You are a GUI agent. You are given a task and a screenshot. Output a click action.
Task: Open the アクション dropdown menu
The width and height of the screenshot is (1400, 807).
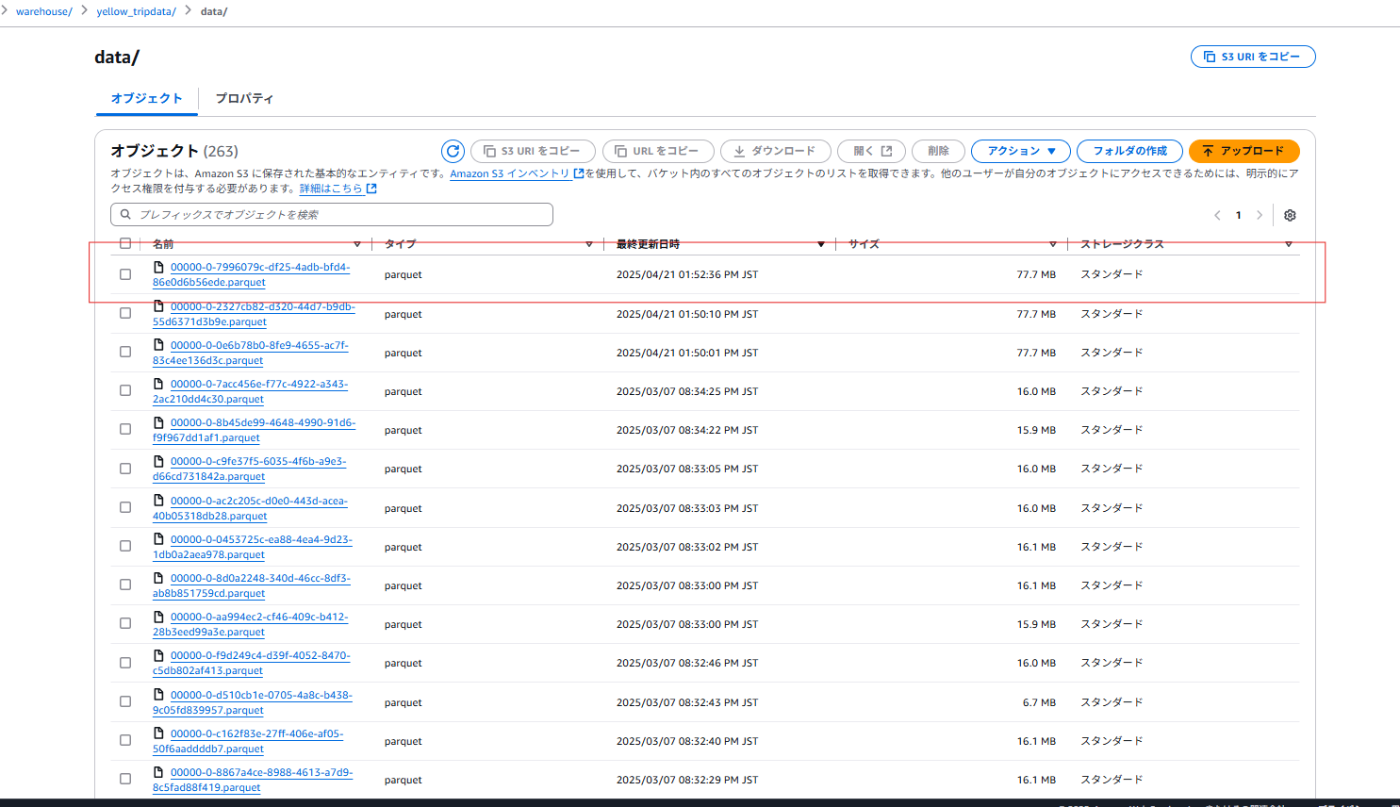click(x=1021, y=151)
